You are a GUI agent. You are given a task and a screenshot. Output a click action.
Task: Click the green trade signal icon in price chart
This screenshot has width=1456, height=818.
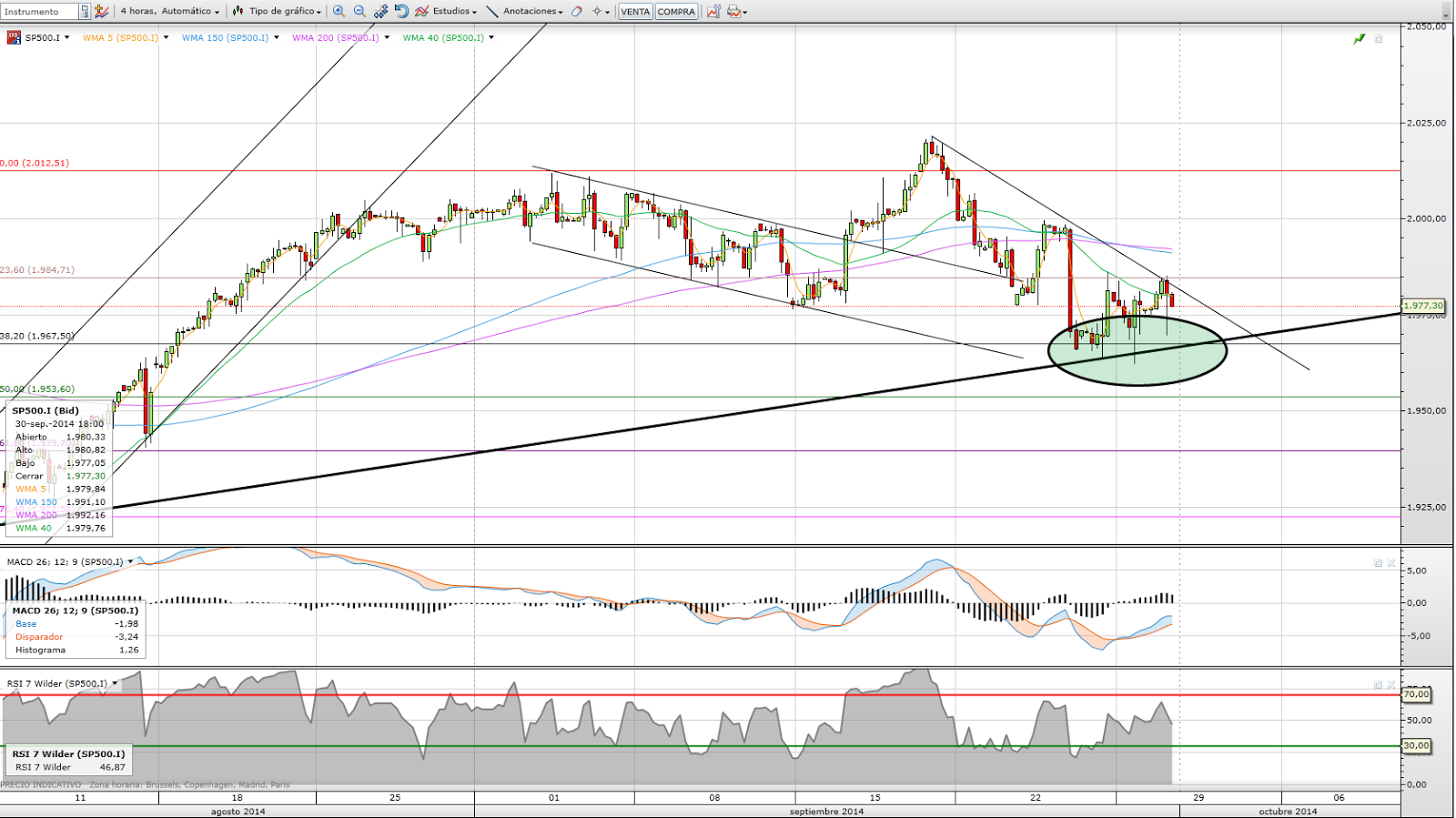point(1360,39)
